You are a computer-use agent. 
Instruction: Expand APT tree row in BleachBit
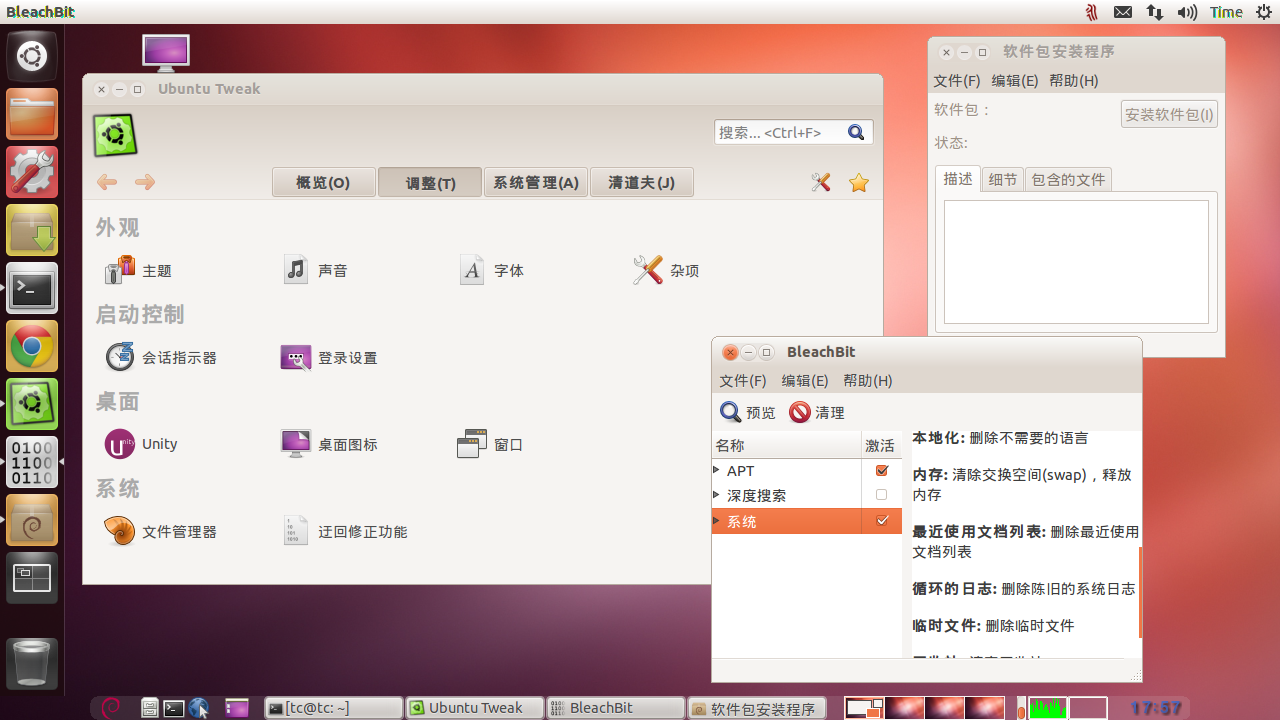[x=716, y=470]
